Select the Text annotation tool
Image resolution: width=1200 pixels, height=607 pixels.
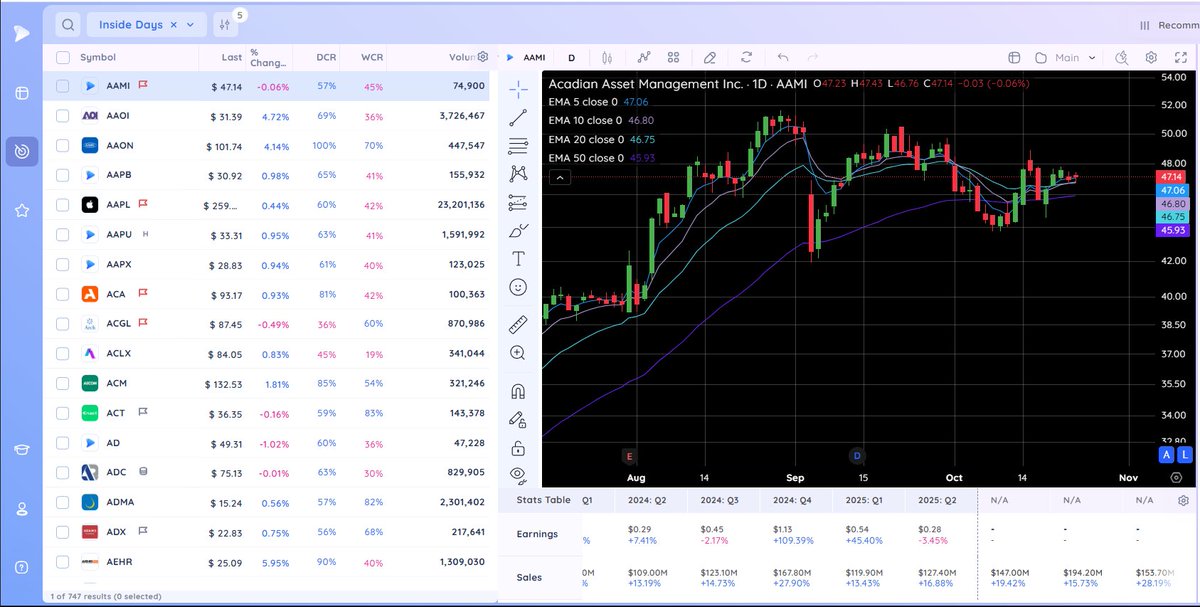(518, 258)
